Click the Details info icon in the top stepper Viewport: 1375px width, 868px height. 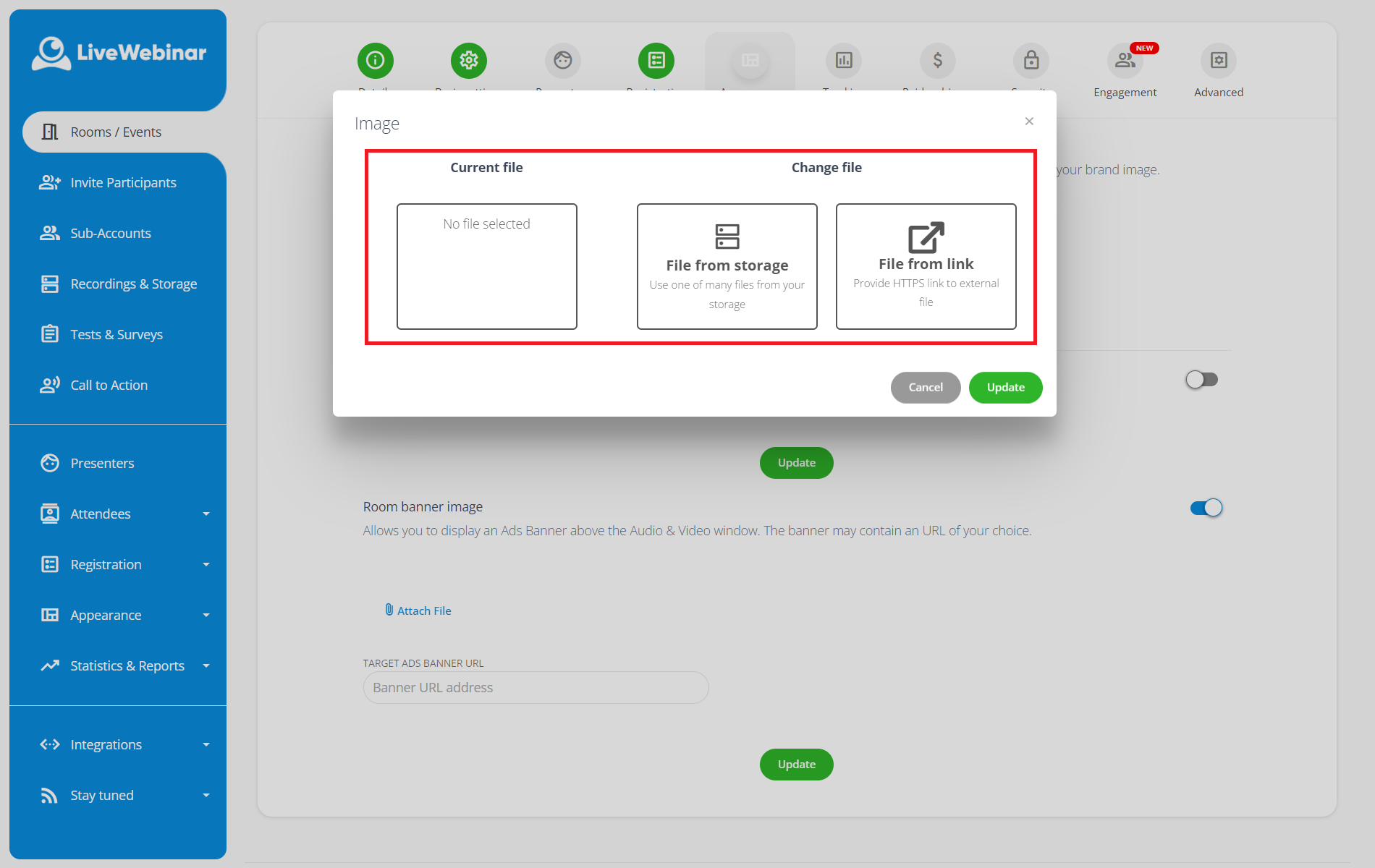click(x=375, y=60)
